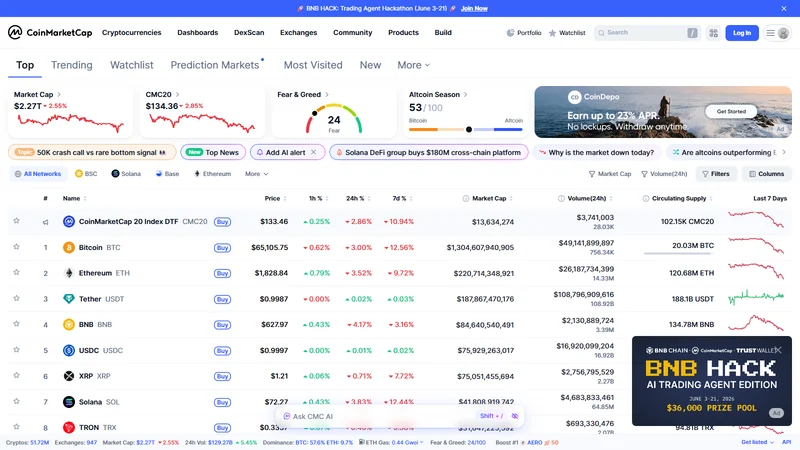Click the Bitcoin coin icon
The height and width of the screenshot is (450, 800).
pyautogui.click(x=69, y=247)
